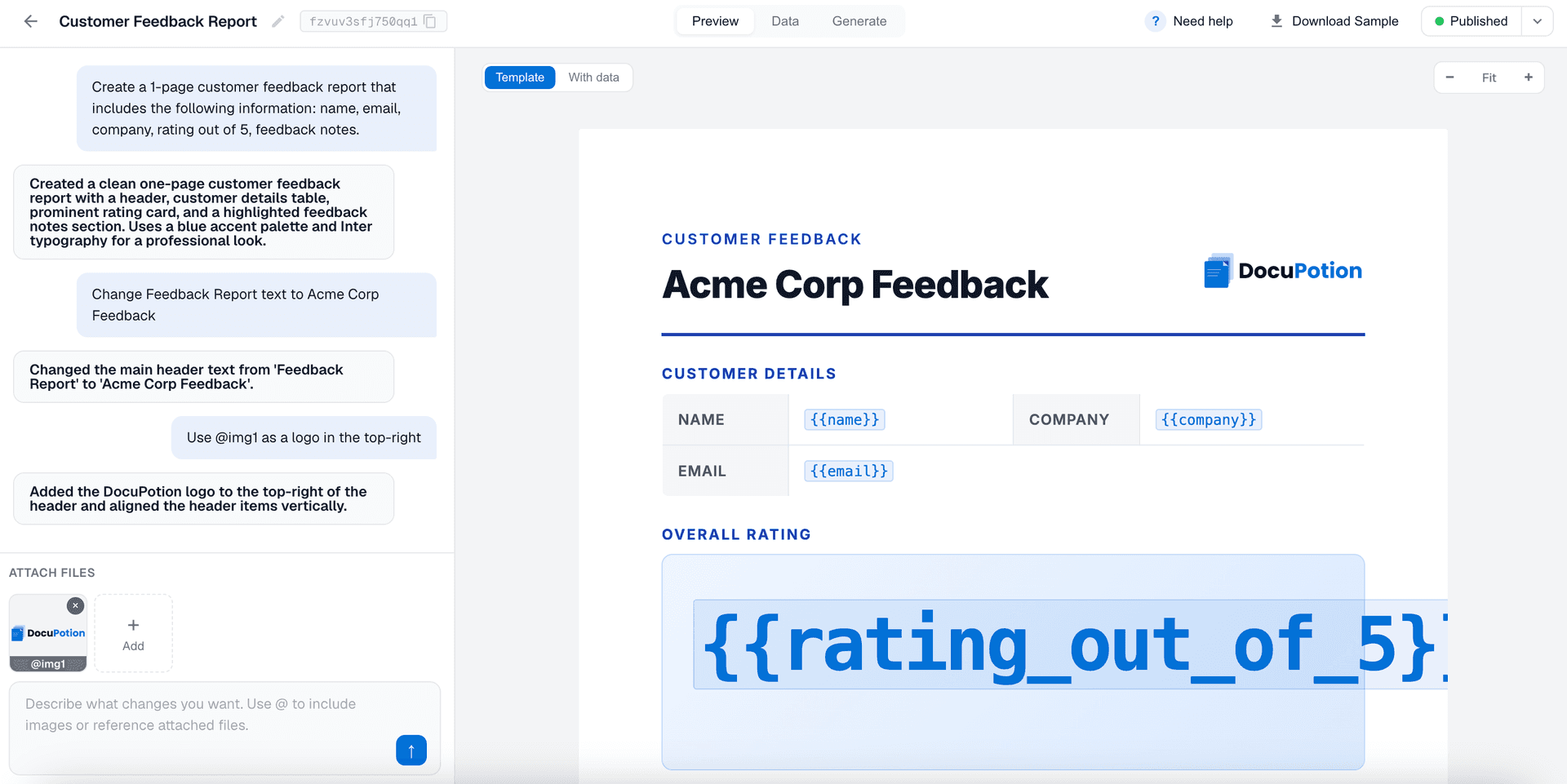1567x784 pixels.
Task: Click the 'Create a 1-page customer feedback' message
Action: pyautogui.click(x=256, y=109)
